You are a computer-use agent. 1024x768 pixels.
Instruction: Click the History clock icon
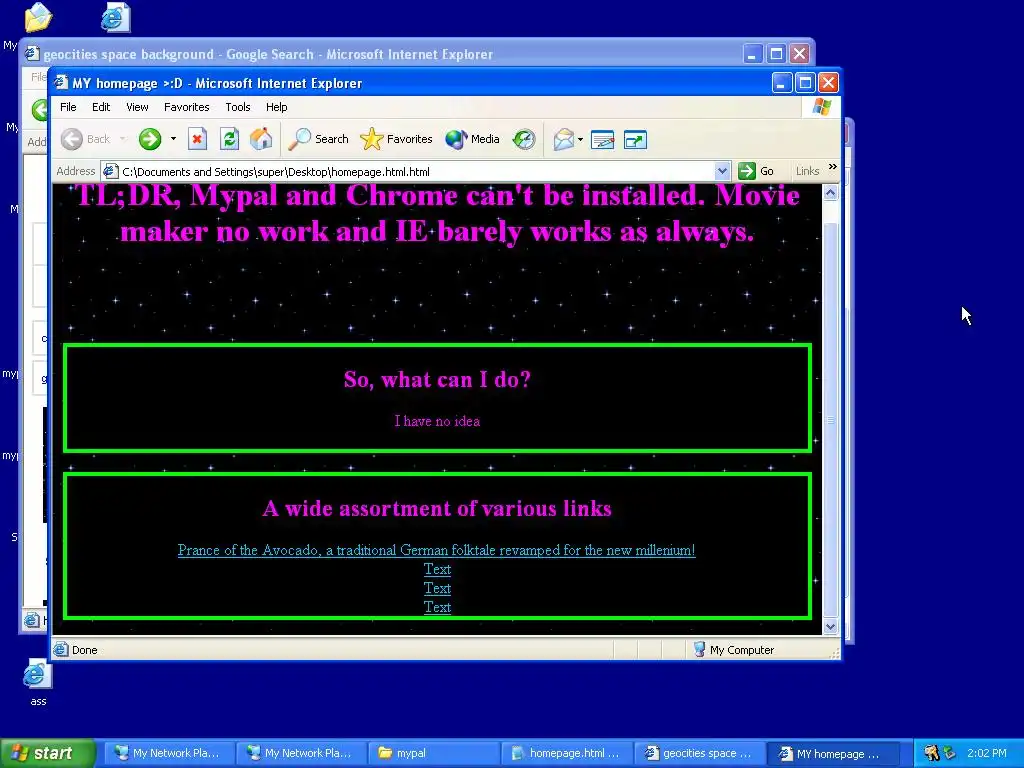coord(523,139)
